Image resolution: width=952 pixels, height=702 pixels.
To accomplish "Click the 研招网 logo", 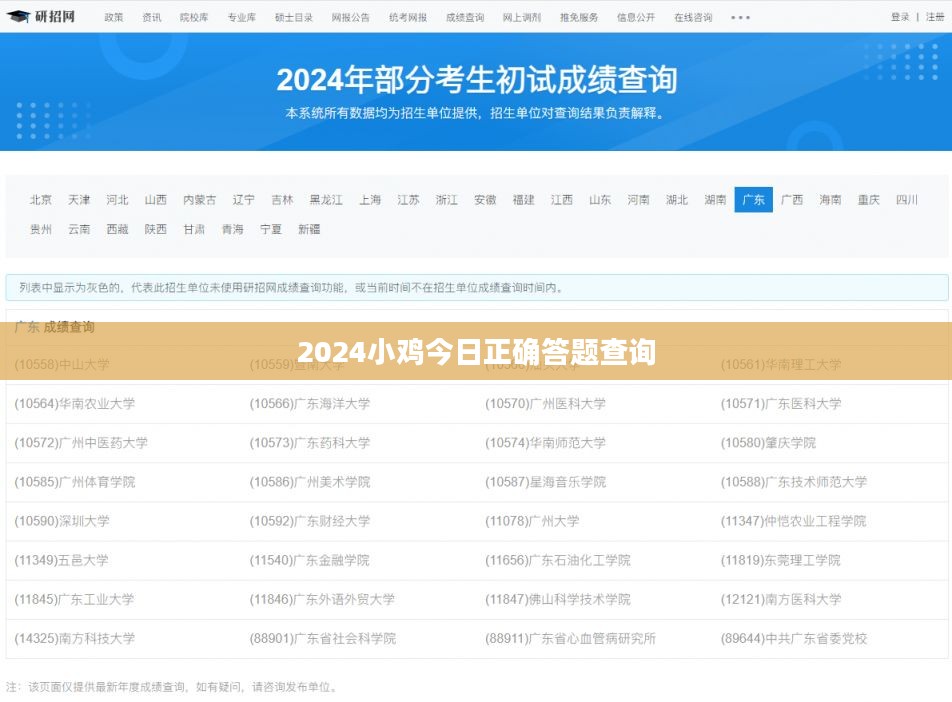I will coord(41,16).
